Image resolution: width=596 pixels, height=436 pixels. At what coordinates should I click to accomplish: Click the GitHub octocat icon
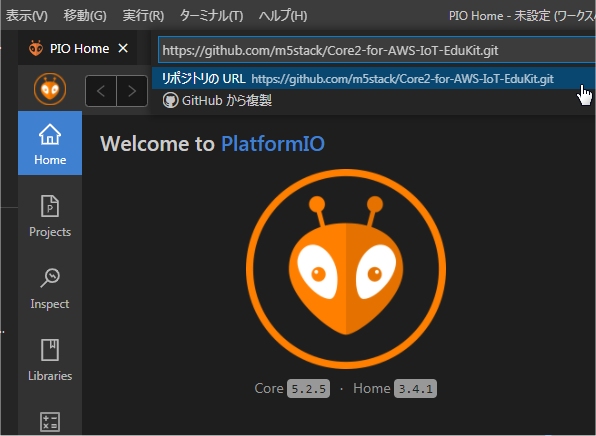point(170,101)
